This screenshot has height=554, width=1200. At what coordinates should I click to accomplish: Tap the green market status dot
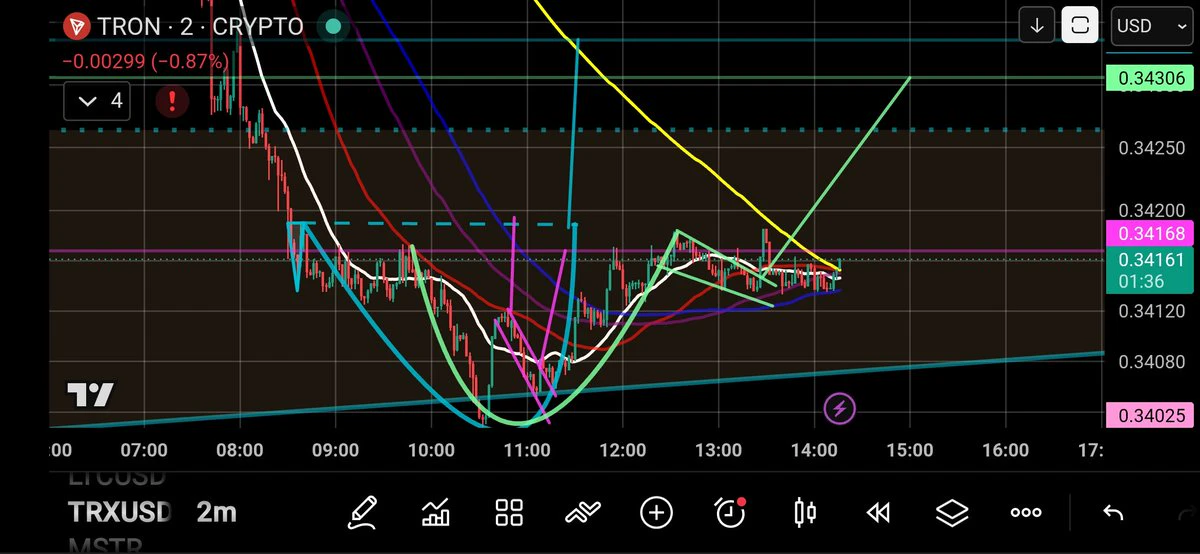point(334,26)
